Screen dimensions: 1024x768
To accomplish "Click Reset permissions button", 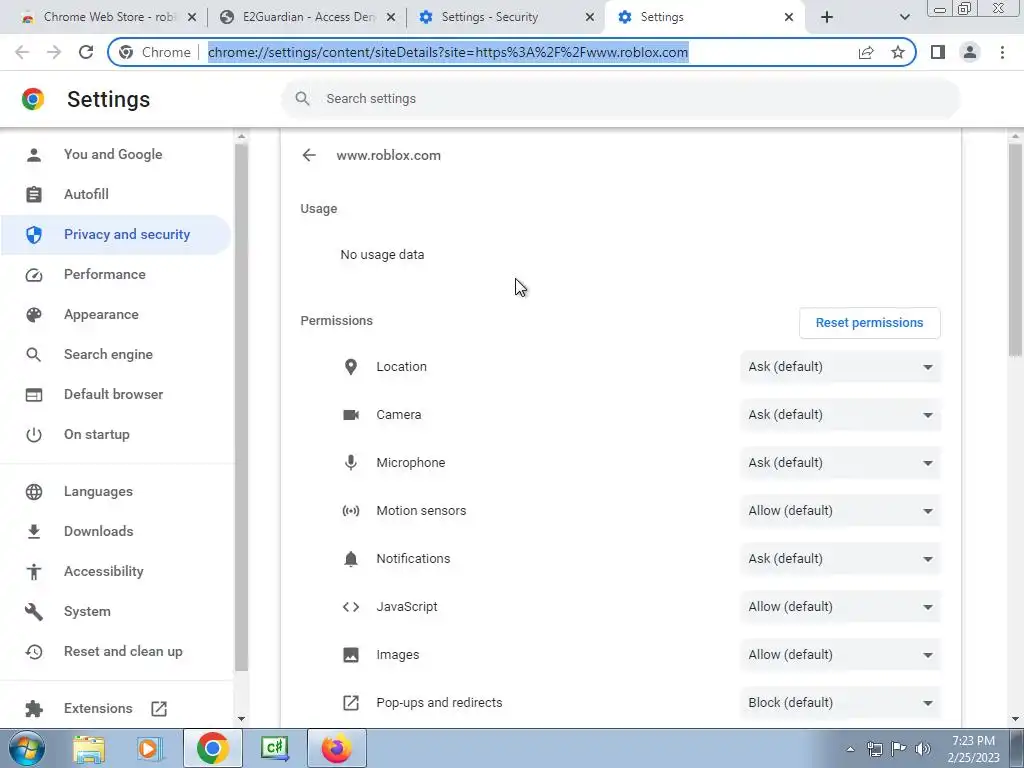I will (869, 323).
